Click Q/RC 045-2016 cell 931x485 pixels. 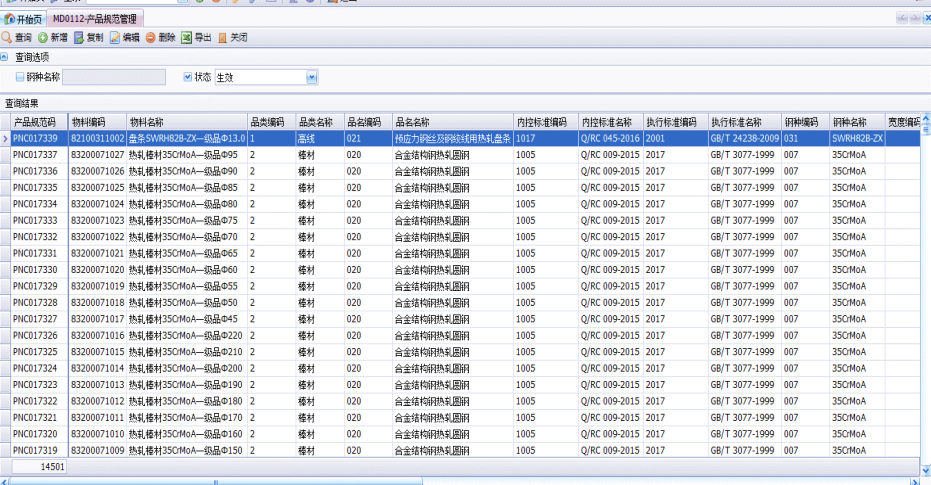pos(610,138)
